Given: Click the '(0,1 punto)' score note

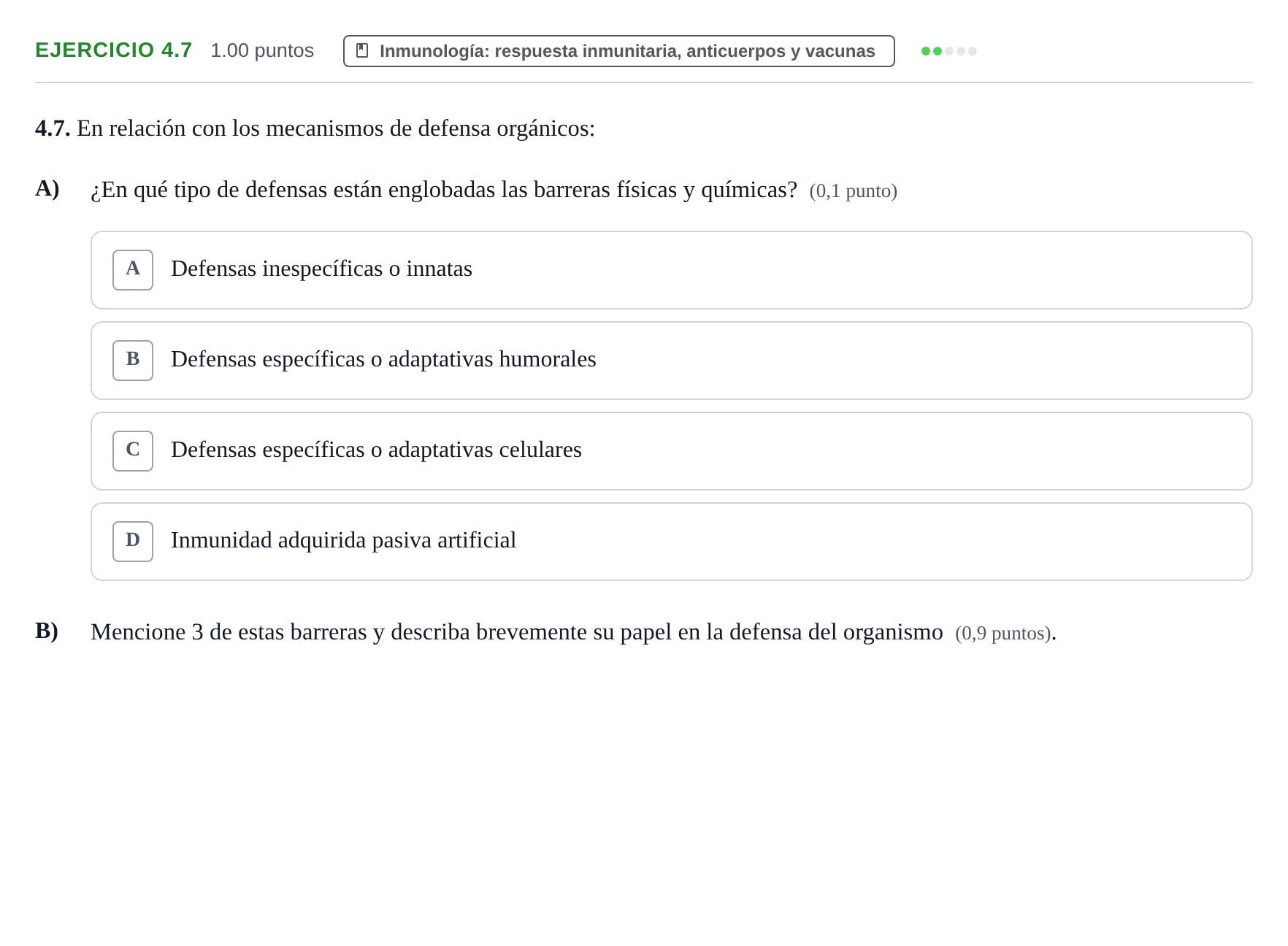Looking at the screenshot, I should [853, 191].
